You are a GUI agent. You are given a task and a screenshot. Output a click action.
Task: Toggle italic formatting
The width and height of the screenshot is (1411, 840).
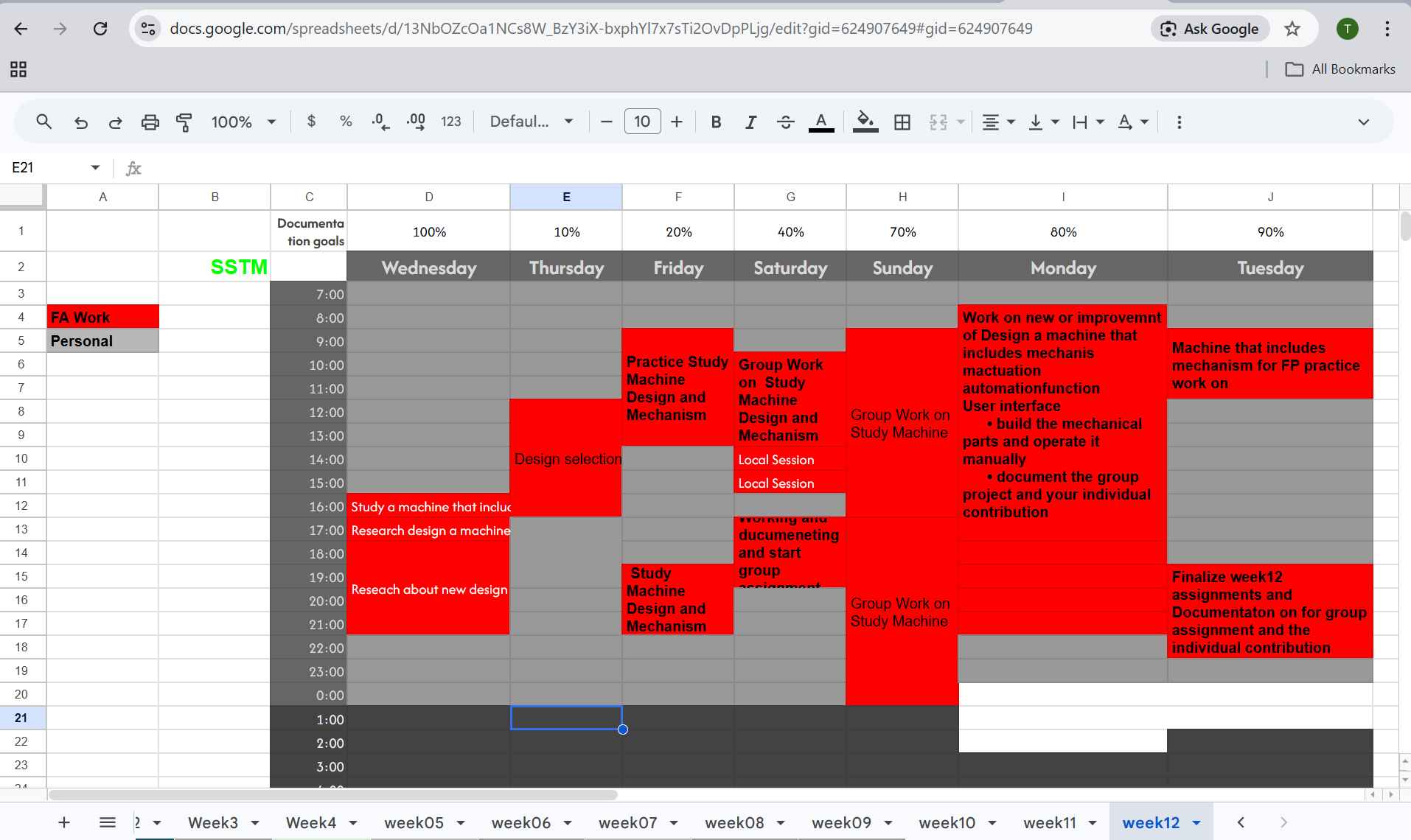click(x=750, y=122)
